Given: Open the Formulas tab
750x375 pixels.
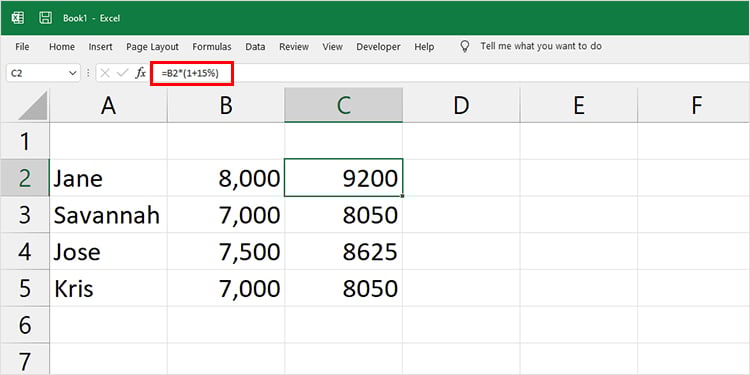Looking at the screenshot, I should tap(212, 47).
